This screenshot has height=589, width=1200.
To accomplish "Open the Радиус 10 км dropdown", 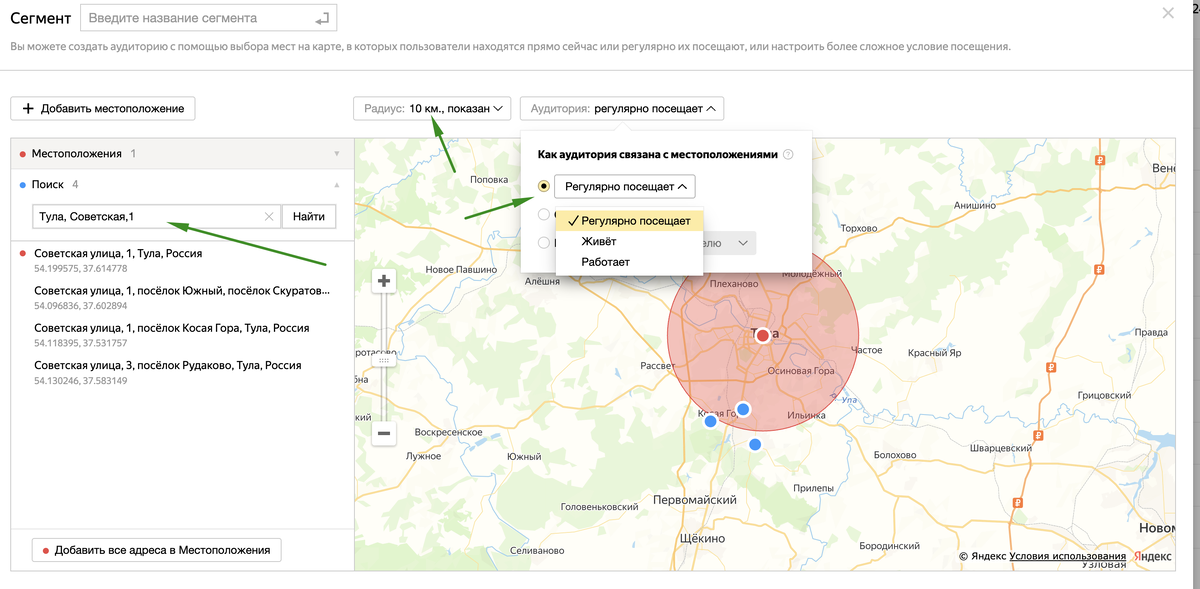I will [433, 108].
